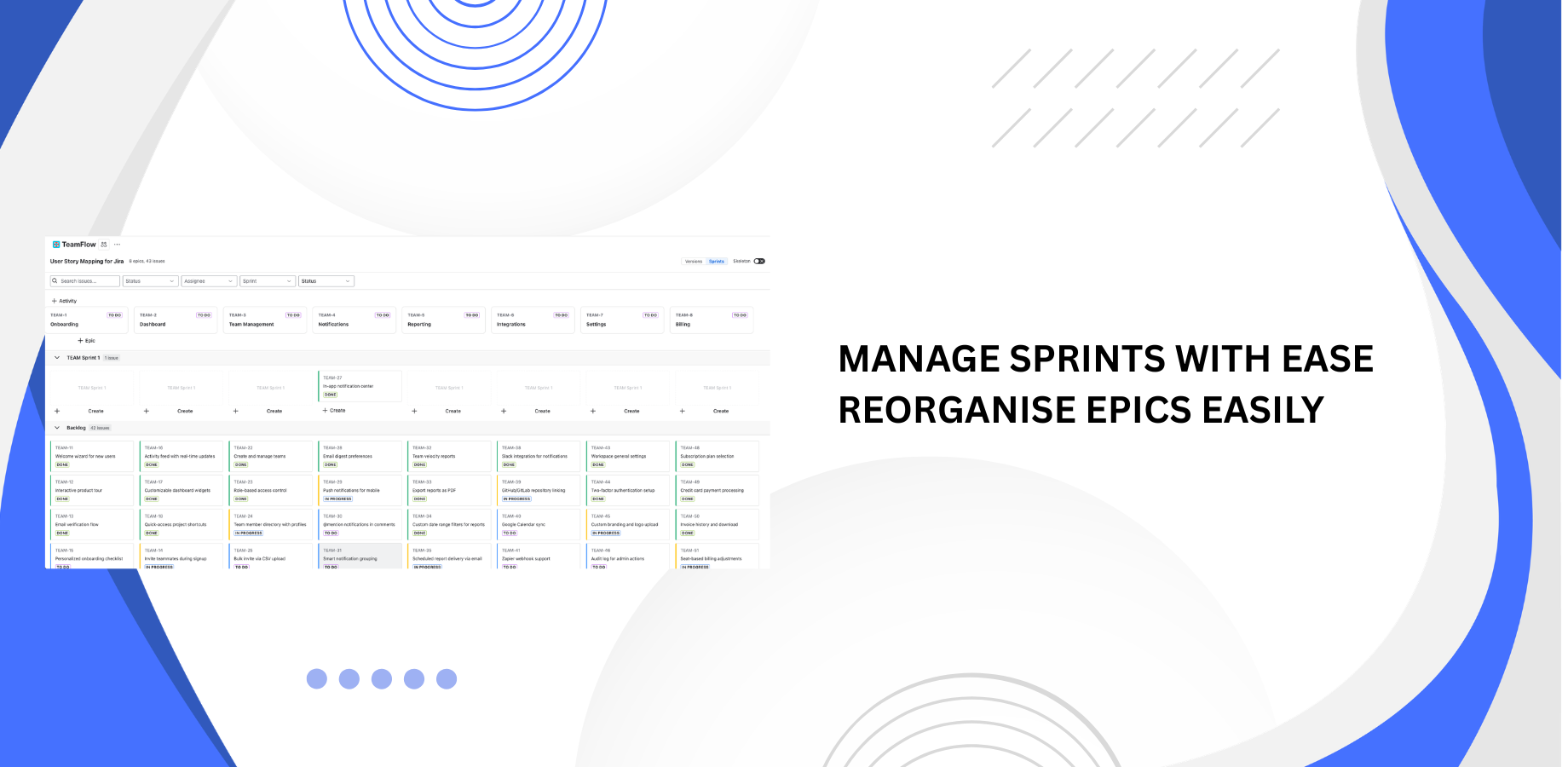Open 'Customizable dashboard widgets' card
The height and width of the screenshot is (767, 1568).
click(182, 490)
